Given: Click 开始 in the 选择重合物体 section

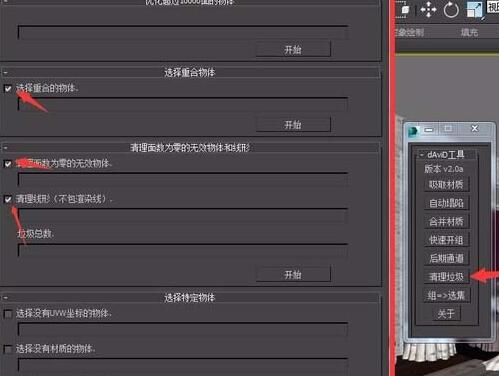Looking at the screenshot, I should 293,125.
